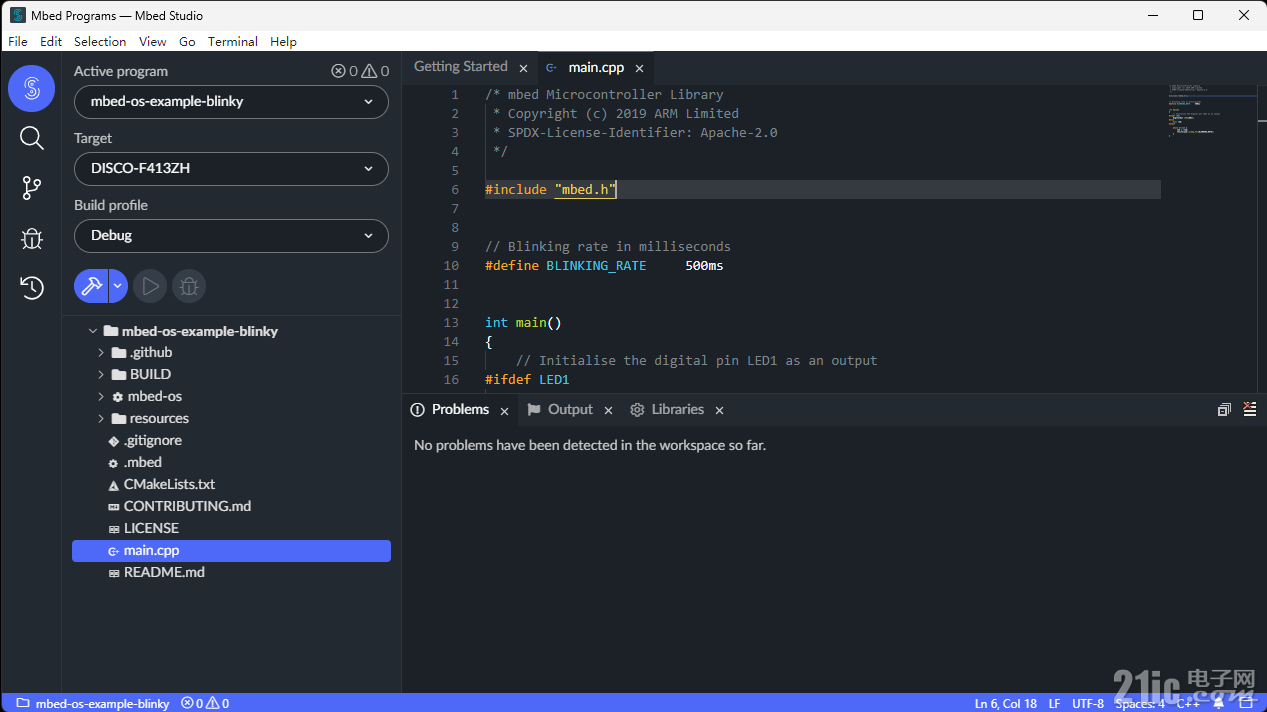Open the Help menu
Image resolution: width=1267 pixels, height=712 pixels.
point(283,41)
